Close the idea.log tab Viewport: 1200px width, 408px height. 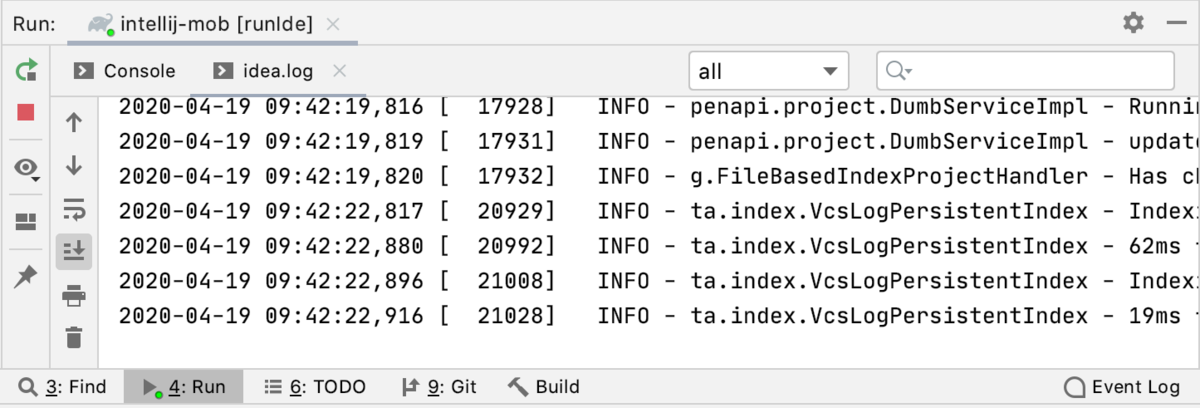(x=339, y=71)
